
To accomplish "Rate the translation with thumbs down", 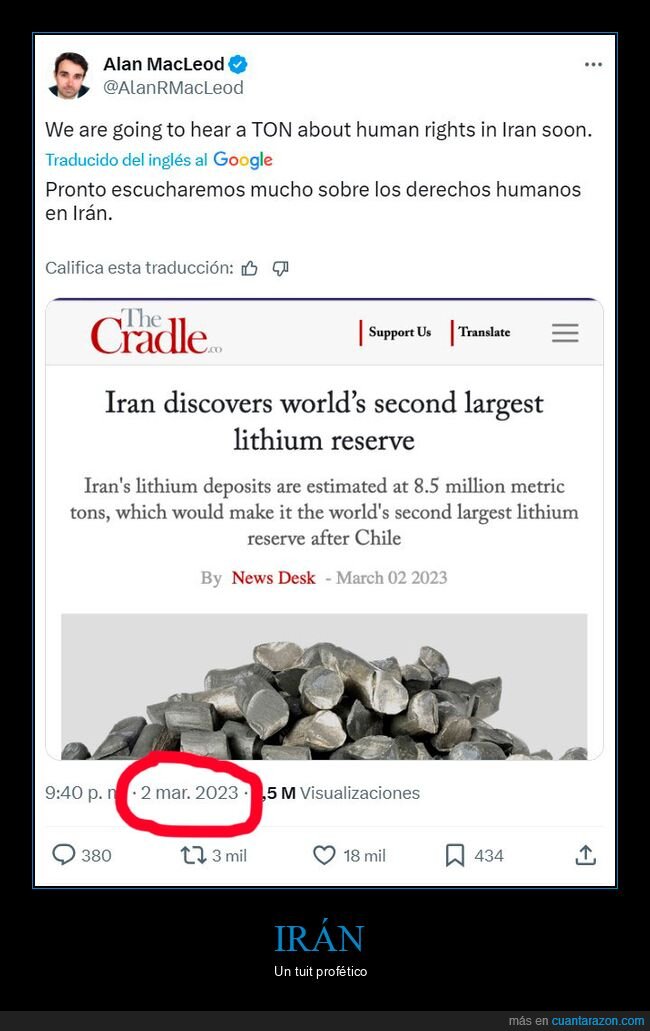I will [x=281, y=268].
